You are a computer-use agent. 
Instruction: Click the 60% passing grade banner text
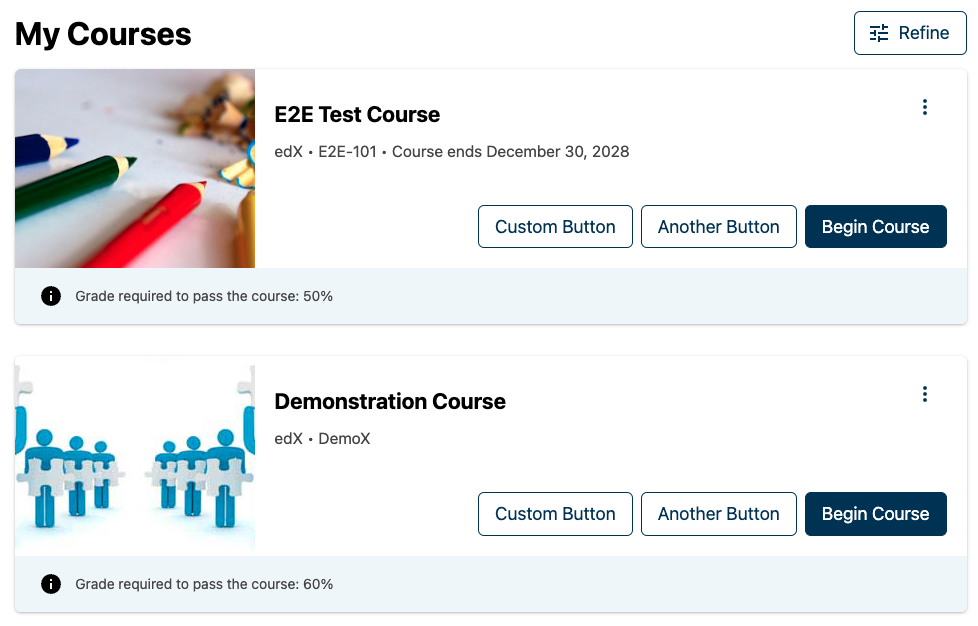coord(204,584)
